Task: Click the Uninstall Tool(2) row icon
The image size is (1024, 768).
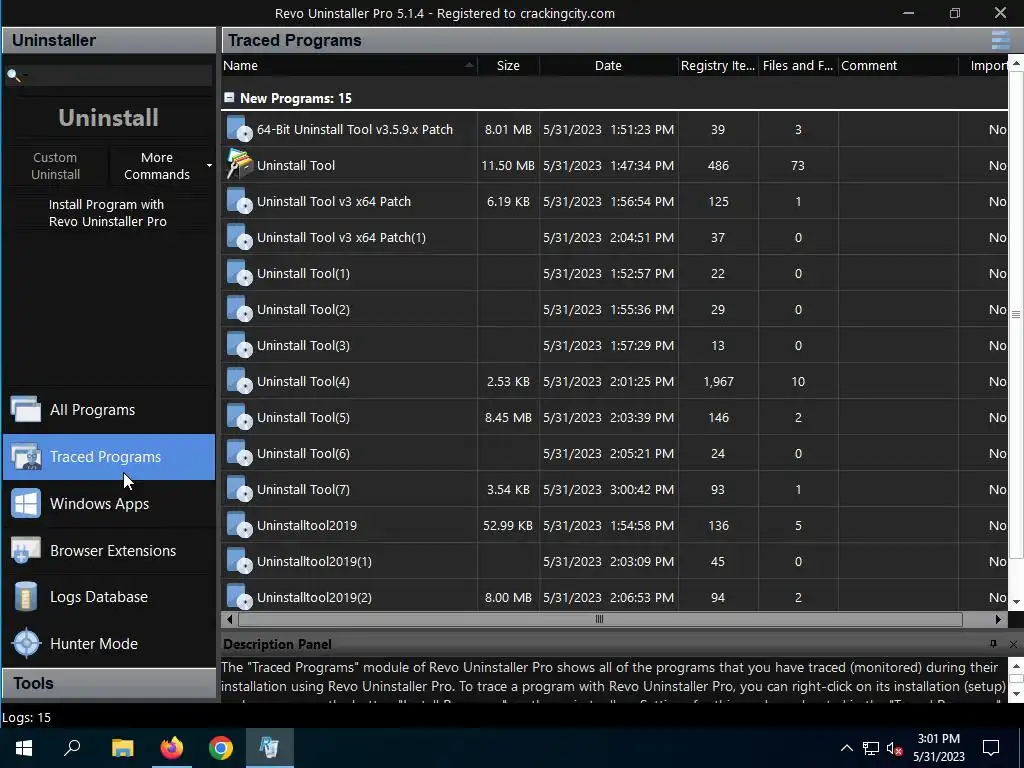Action: click(x=239, y=309)
